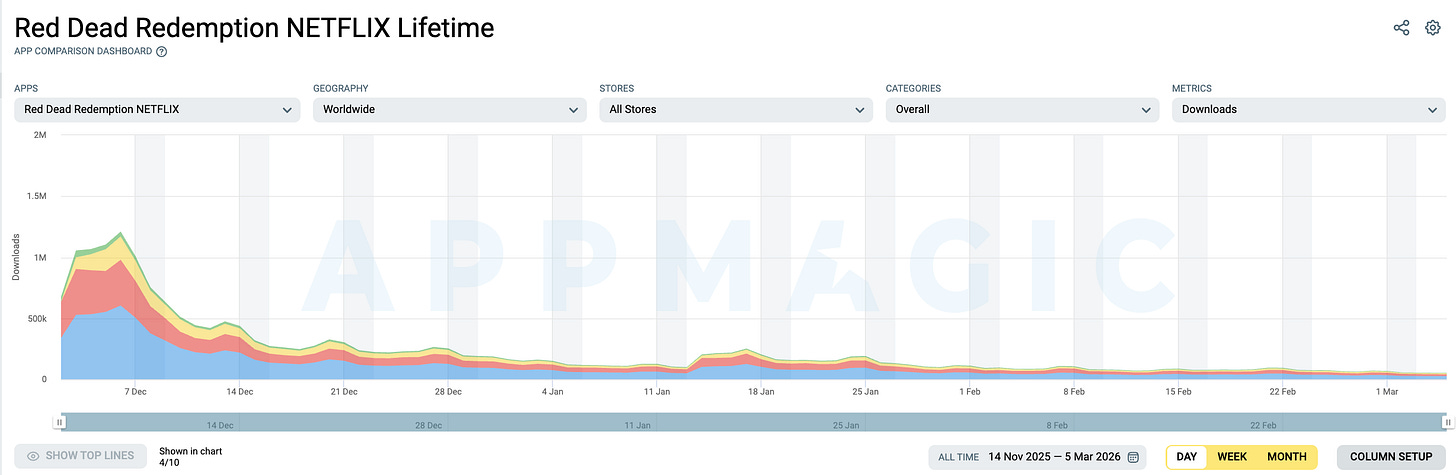Viewport: 1456px width, 475px height.
Task: Click the timeline range bar near 11 Jan
Action: tap(637, 424)
